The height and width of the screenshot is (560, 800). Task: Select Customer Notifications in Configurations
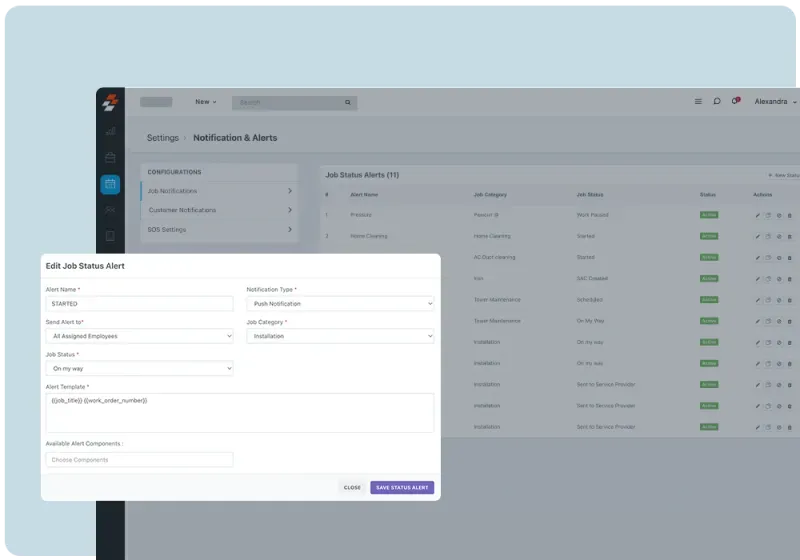[220, 210]
